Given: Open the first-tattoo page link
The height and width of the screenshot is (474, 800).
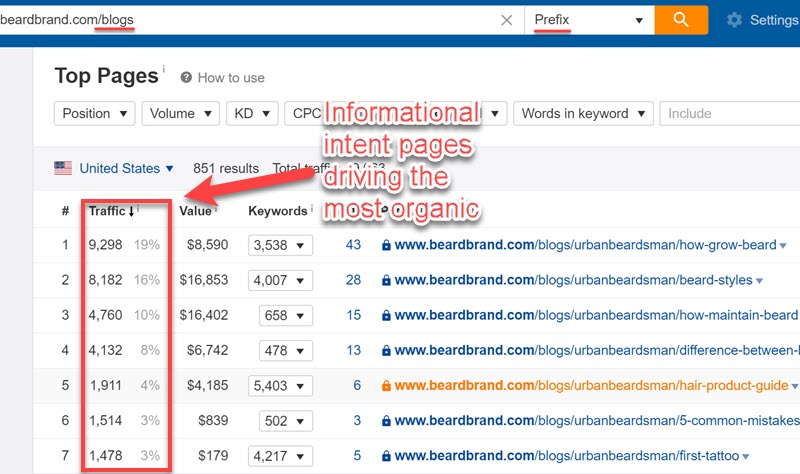Looking at the screenshot, I should pos(567,456).
